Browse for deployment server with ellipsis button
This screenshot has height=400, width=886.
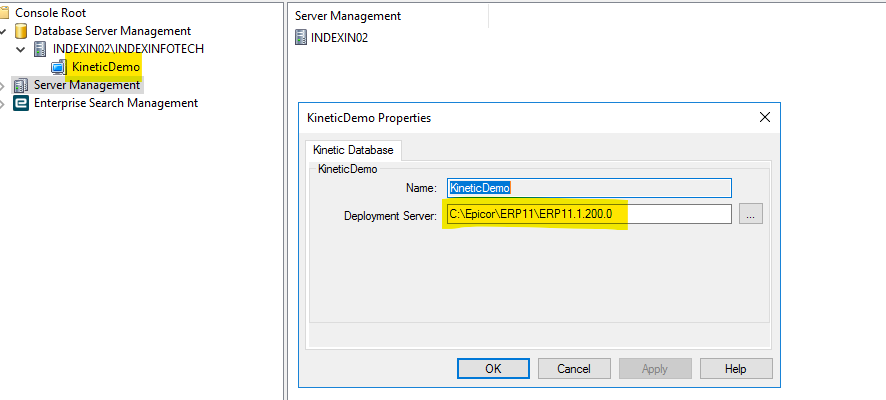pos(751,214)
